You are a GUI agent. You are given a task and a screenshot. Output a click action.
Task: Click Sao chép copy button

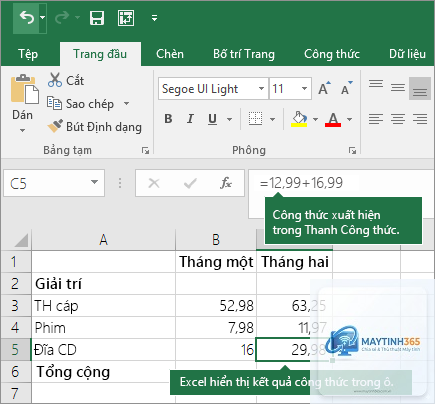[80, 104]
